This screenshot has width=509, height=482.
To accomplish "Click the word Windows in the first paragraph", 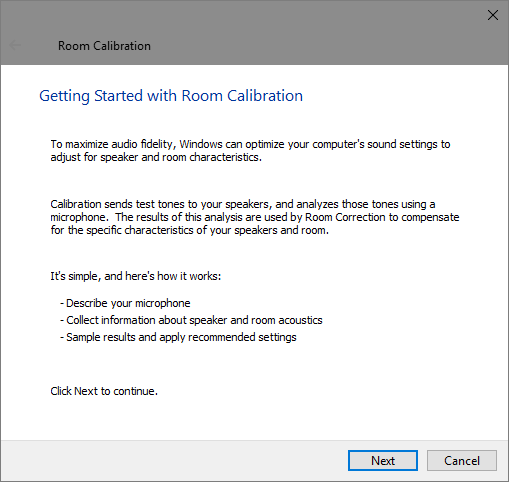I will 201,144.
